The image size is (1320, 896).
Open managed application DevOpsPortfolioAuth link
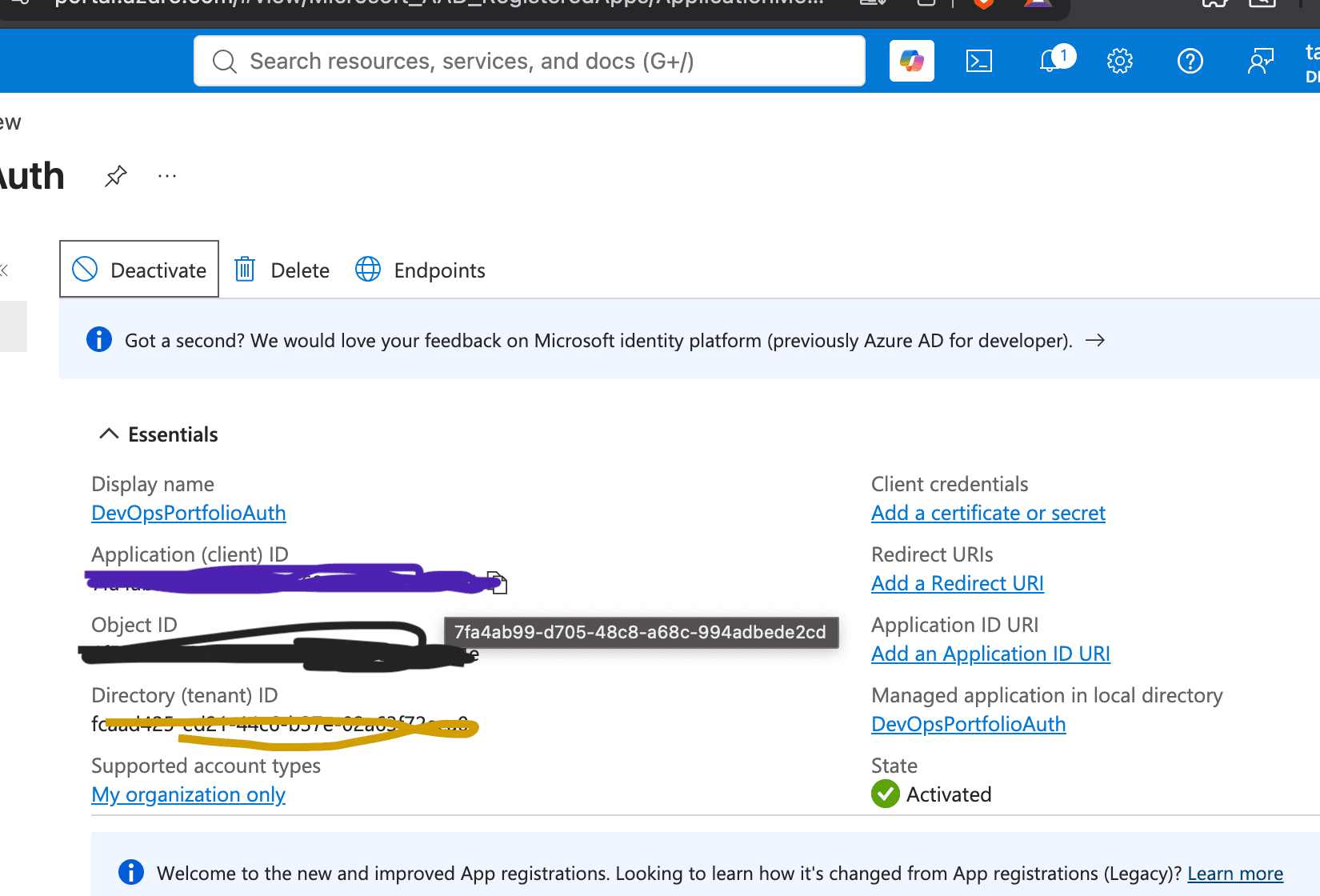click(969, 724)
